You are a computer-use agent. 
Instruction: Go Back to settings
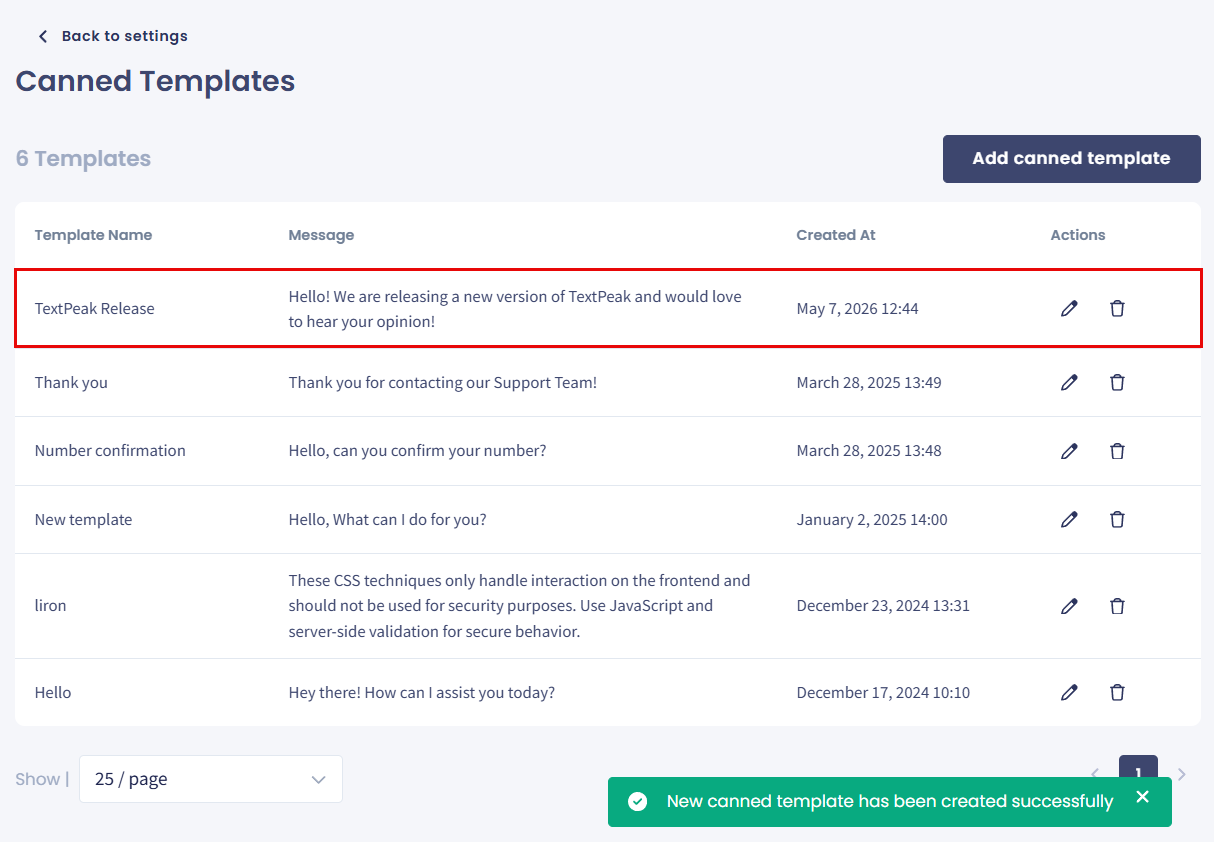pos(112,36)
